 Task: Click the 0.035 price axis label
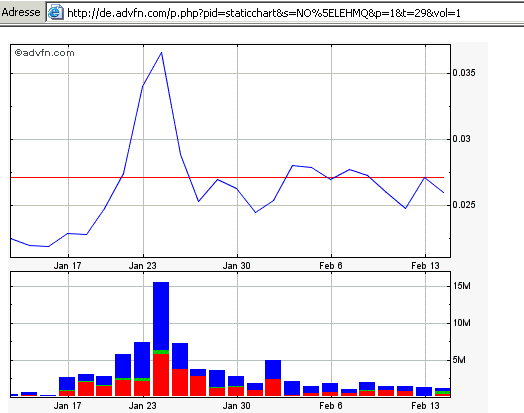point(464,73)
